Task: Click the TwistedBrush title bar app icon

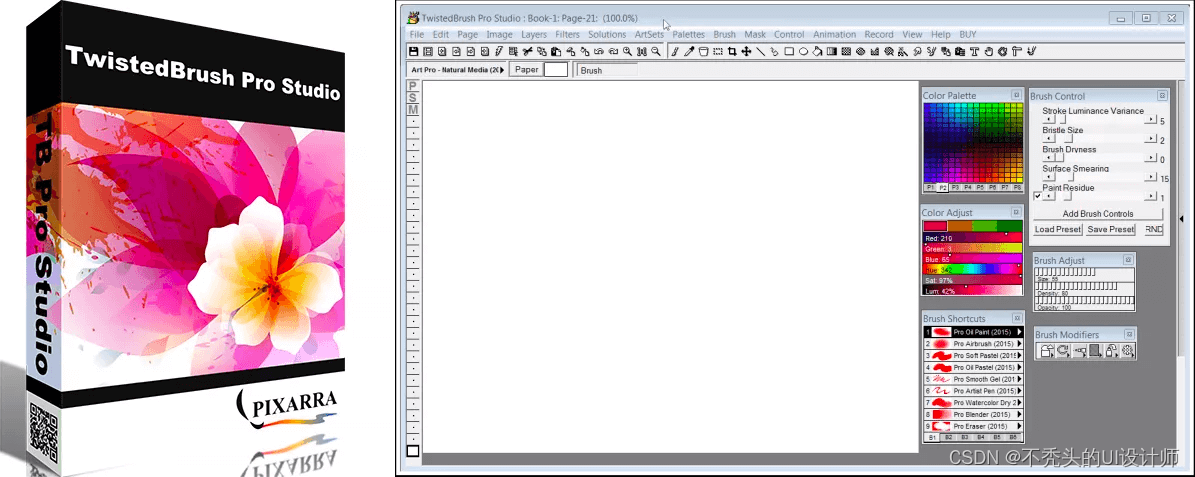Action: (x=413, y=18)
